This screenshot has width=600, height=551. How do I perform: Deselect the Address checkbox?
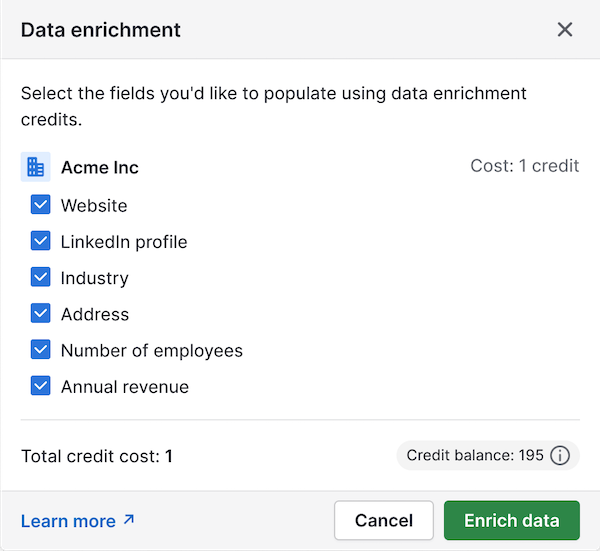pyautogui.click(x=41, y=314)
